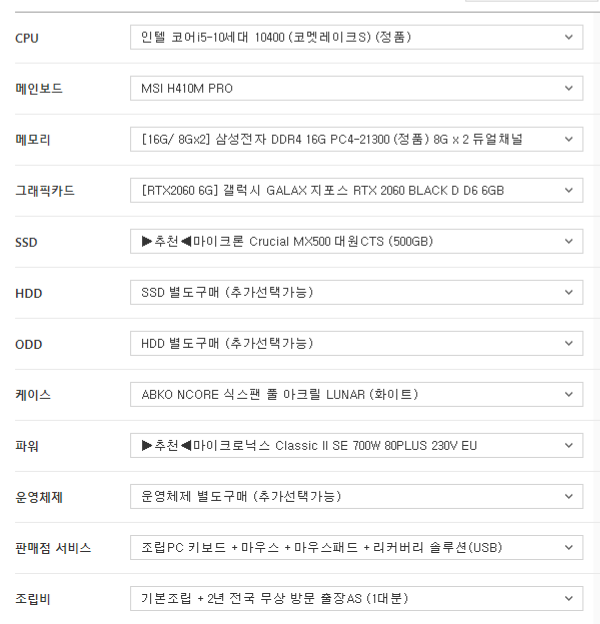The image size is (600, 624).
Task: Open the CPU selection dropdown
Action: tap(356, 38)
